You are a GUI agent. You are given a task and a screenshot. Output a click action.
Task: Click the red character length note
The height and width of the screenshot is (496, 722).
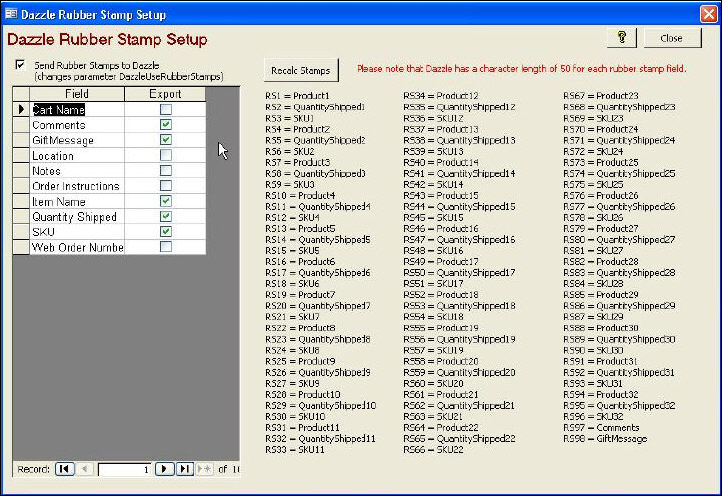click(x=522, y=69)
